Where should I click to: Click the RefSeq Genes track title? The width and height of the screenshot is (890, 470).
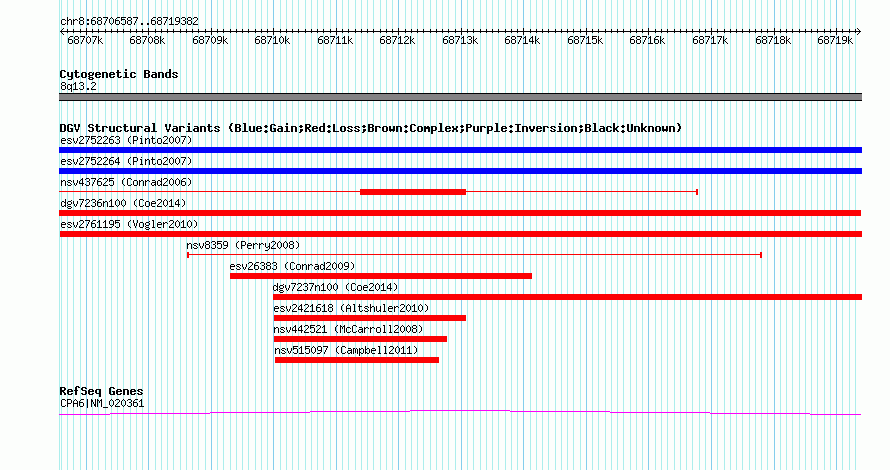tap(101, 391)
